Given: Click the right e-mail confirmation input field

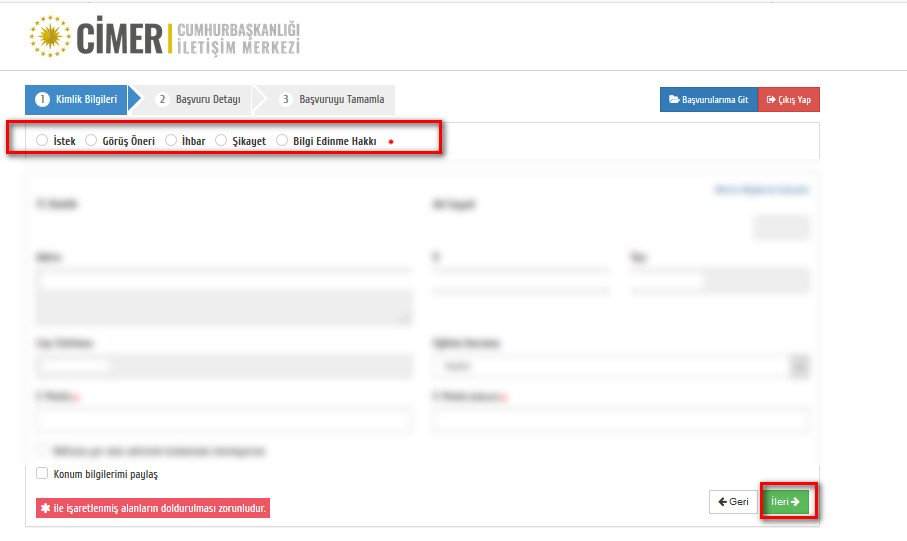Looking at the screenshot, I should [x=620, y=420].
